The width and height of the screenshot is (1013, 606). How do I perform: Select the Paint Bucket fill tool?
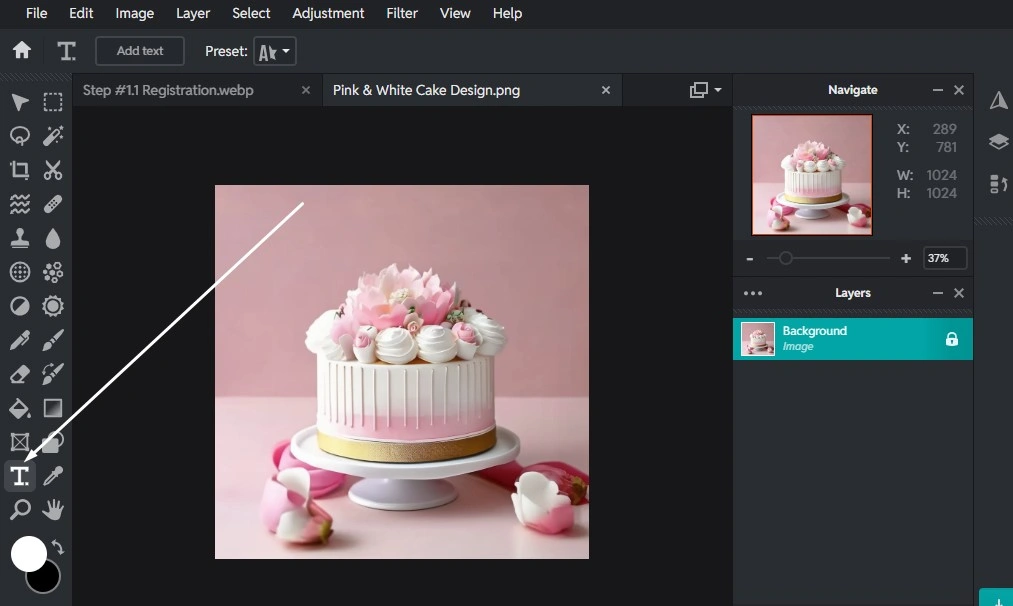(x=20, y=408)
